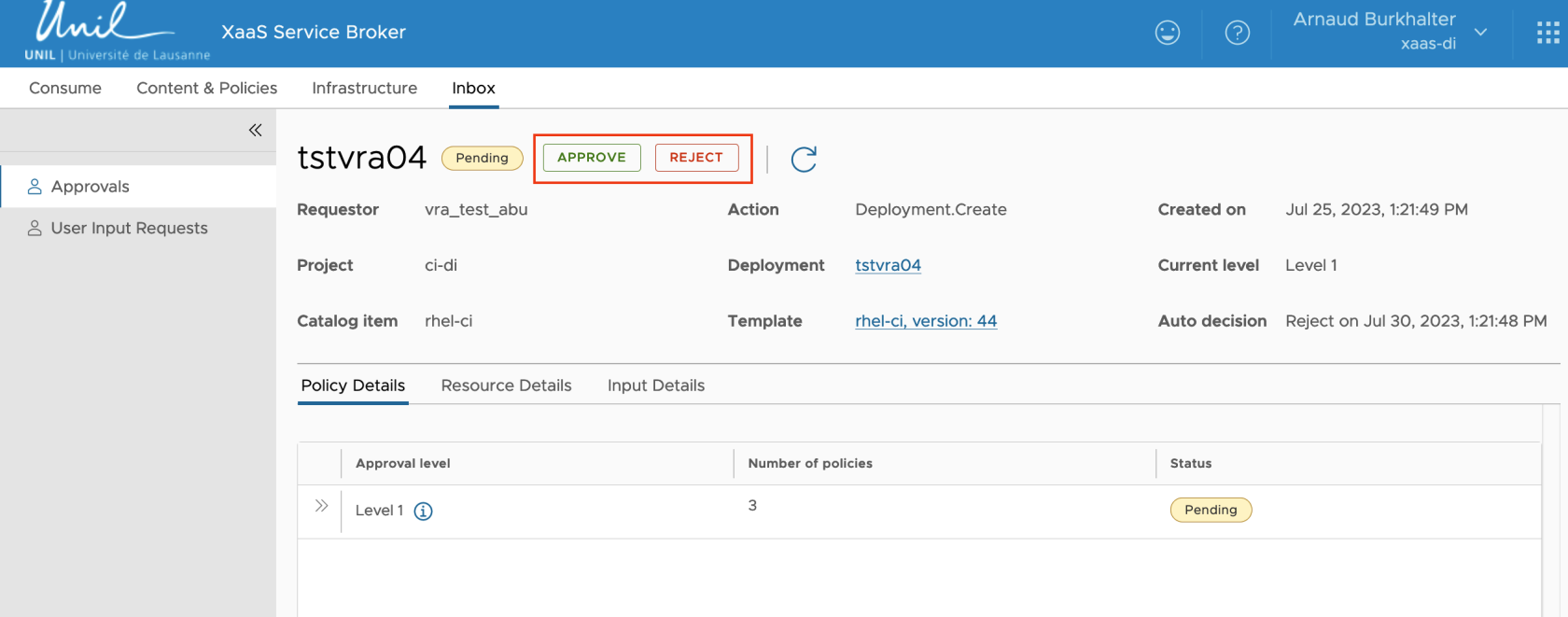Open the apps grid switcher icon
This screenshot has height=617, width=1568.
coord(1547,34)
